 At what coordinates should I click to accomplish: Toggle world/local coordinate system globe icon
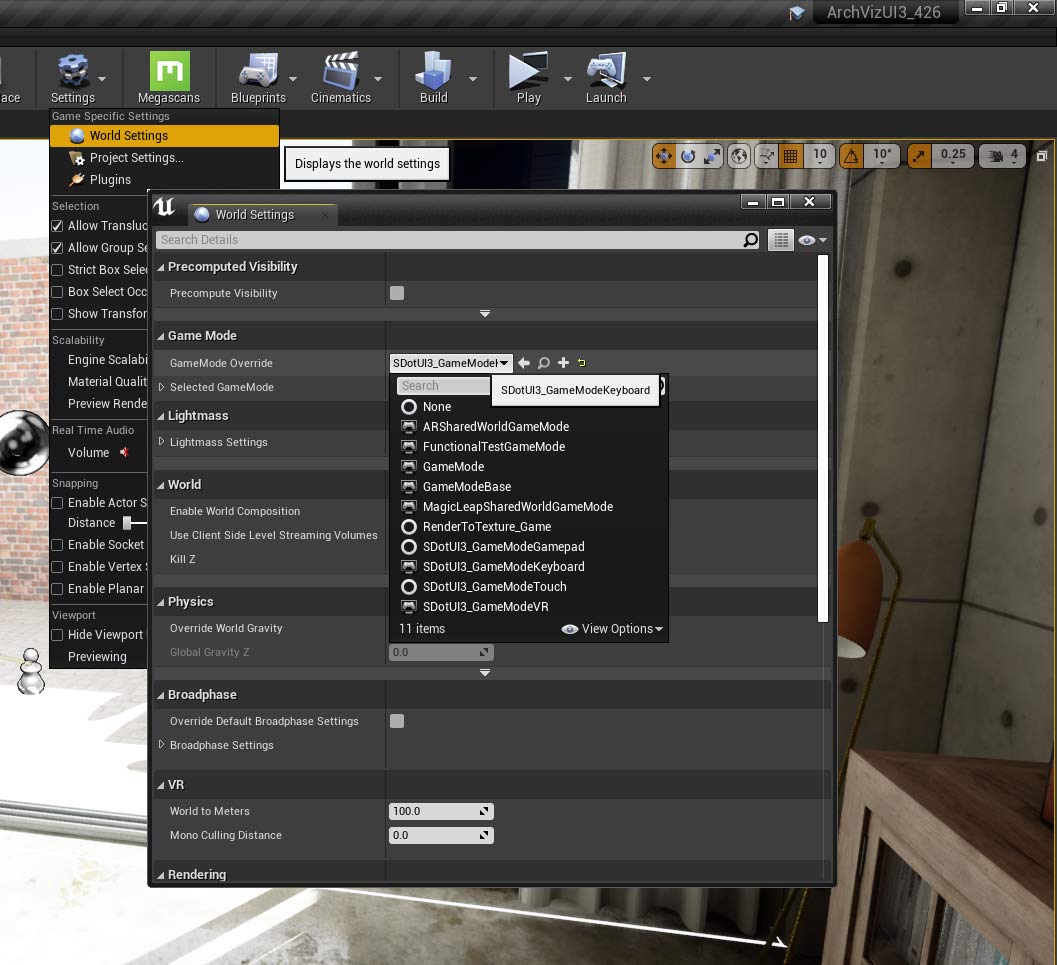tap(739, 156)
